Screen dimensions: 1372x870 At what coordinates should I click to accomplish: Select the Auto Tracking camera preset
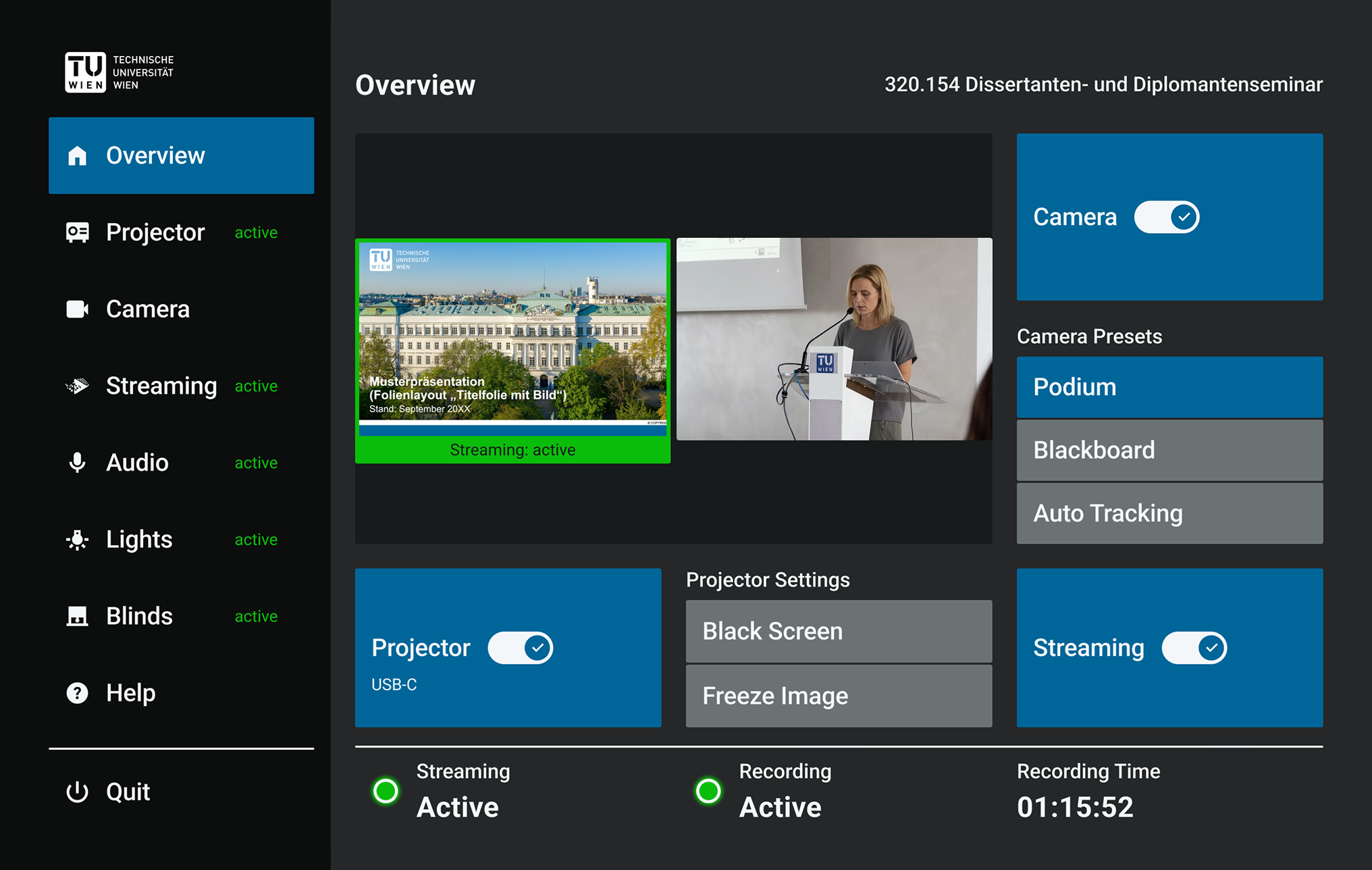[x=1169, y=513]
